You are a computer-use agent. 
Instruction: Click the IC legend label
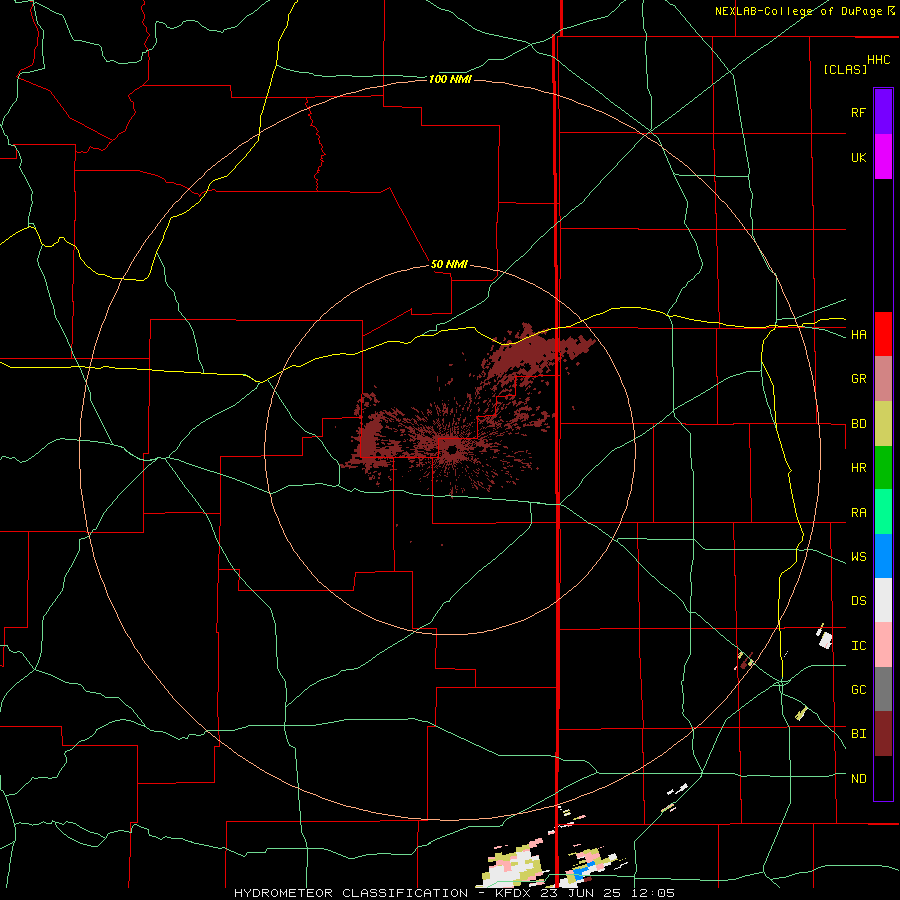click(858, 646)
